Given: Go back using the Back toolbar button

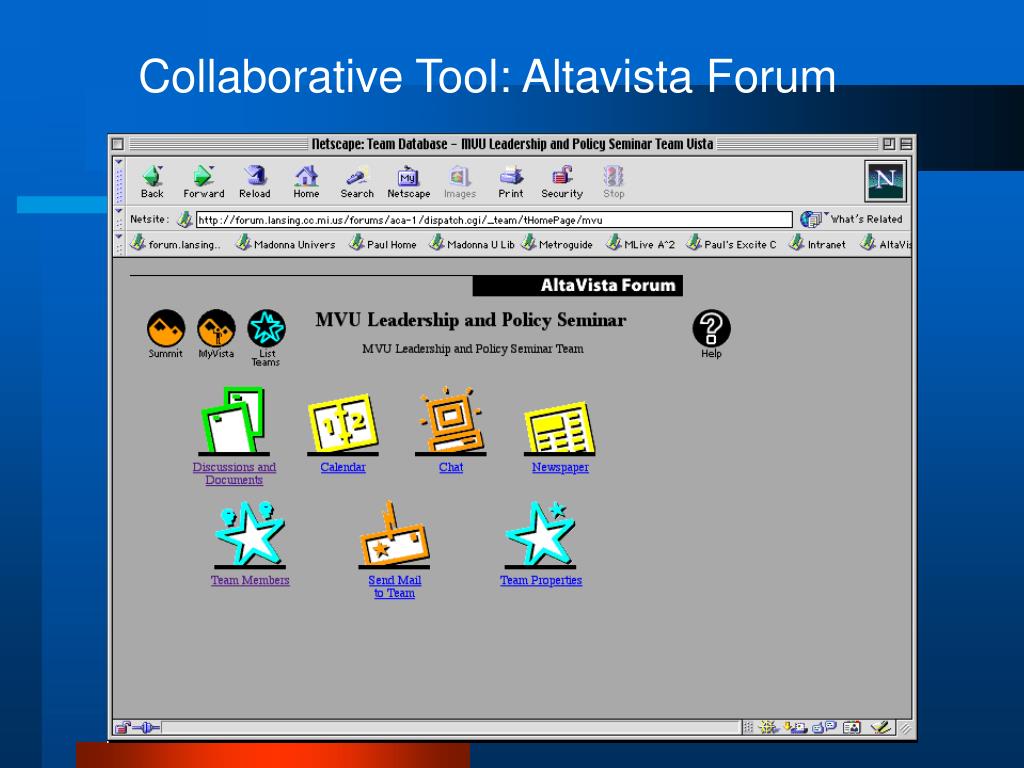Looking at the screenshot, I should [x=152, y=182].
